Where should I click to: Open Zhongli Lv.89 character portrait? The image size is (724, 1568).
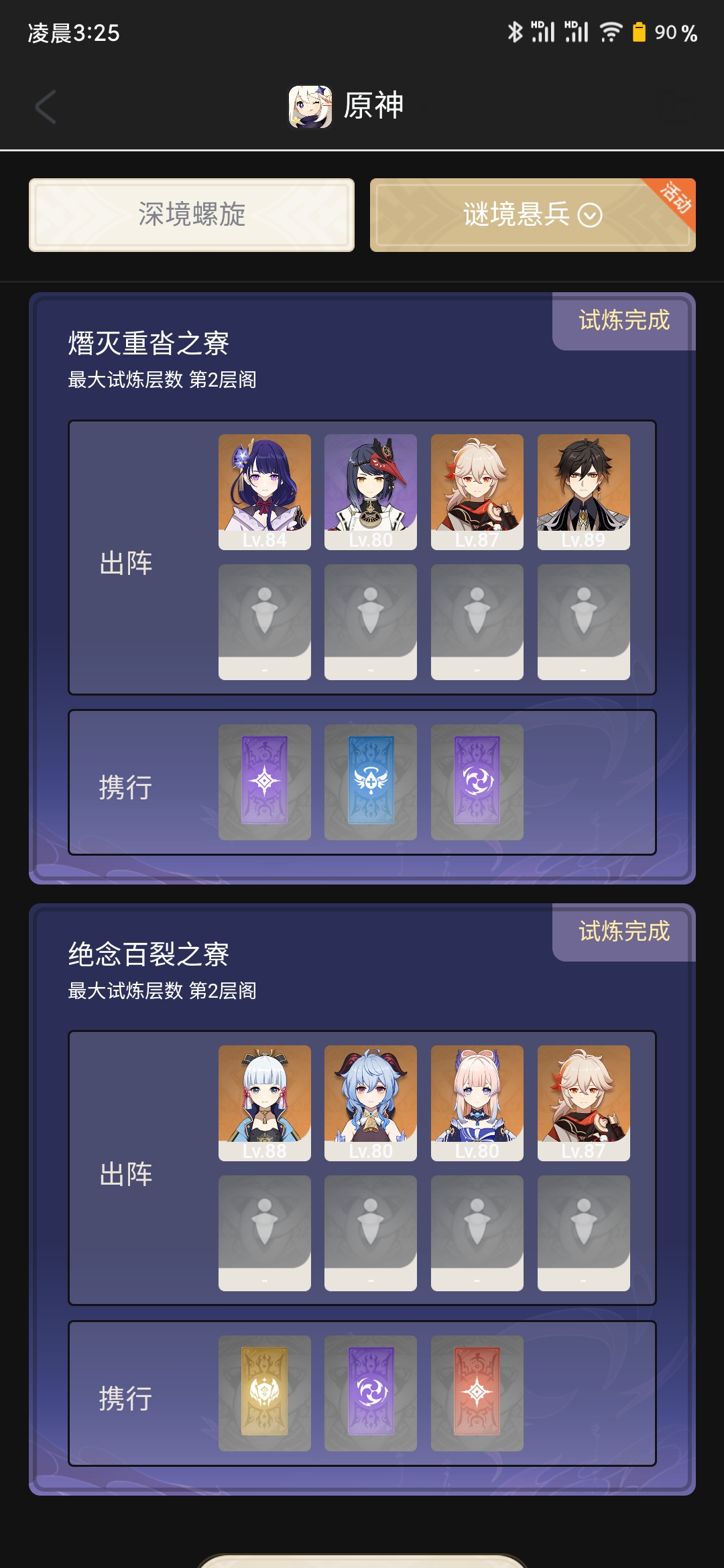tap(584, 492)
